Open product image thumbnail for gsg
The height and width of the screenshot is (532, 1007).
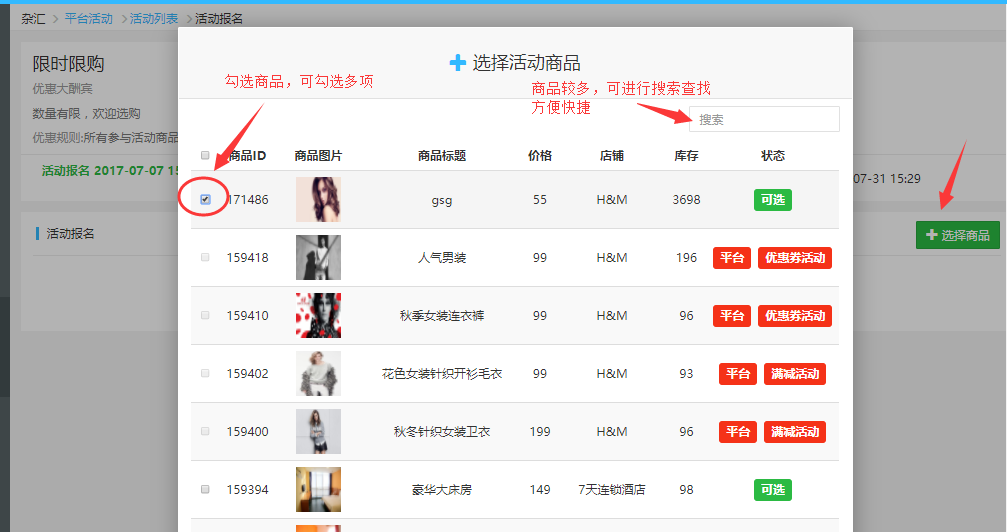pyautogui.click(x=318, y=199)
